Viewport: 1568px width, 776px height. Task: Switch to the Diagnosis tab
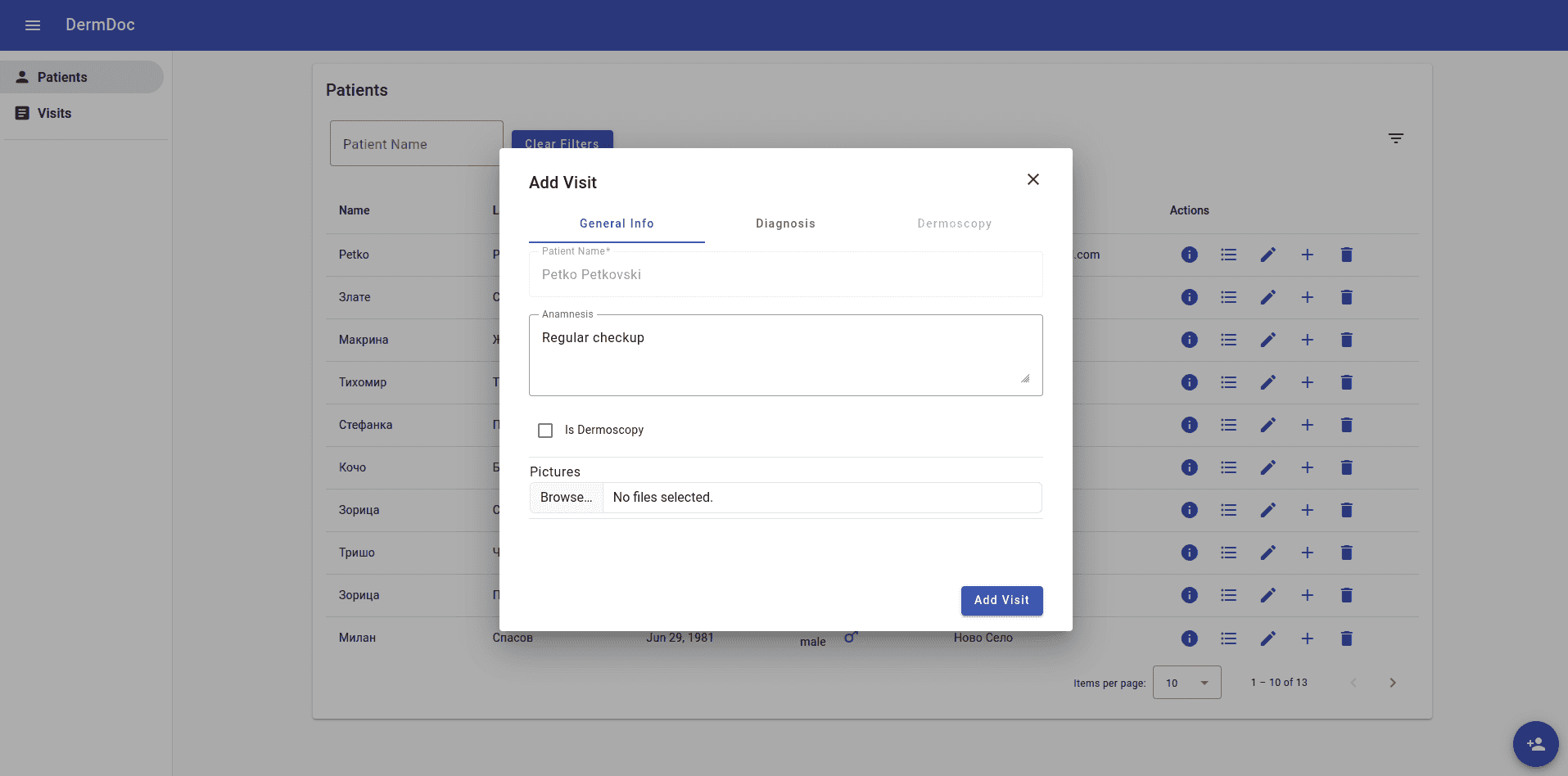(784, 223)
